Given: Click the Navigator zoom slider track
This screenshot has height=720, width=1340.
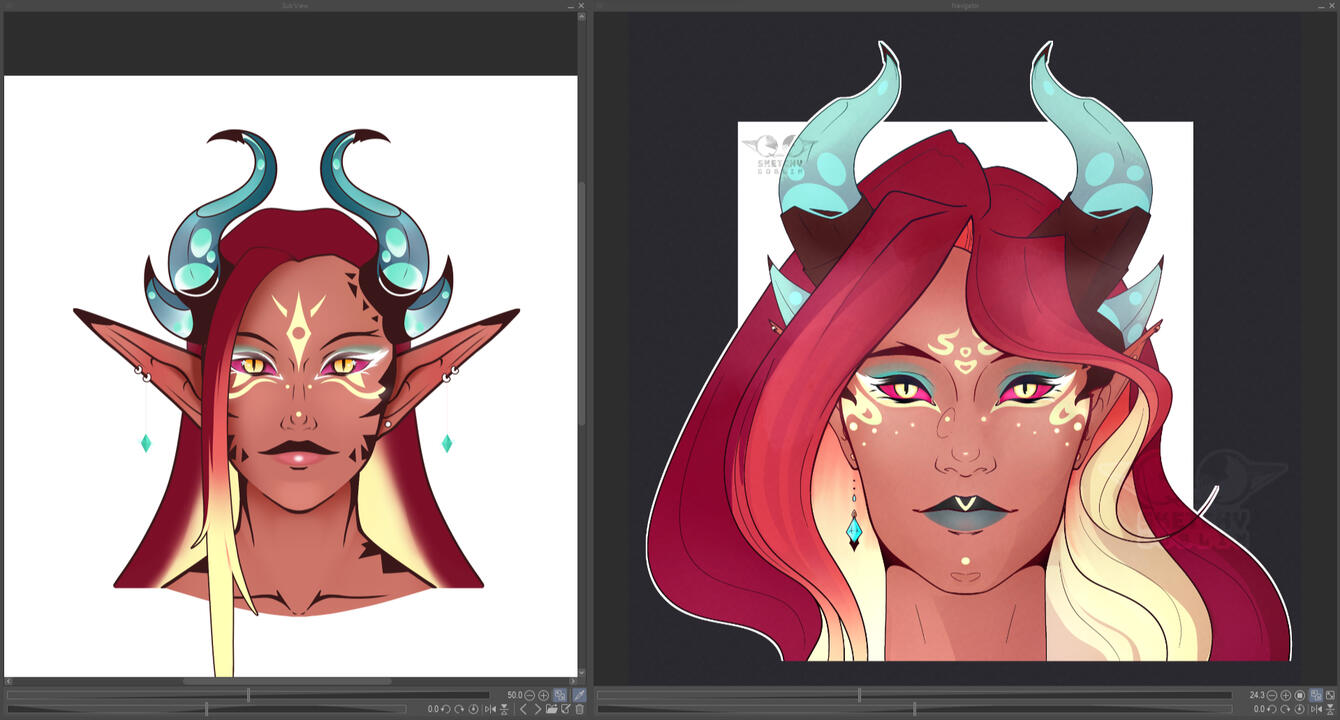Looking at the screenshot, I should [914, 695].
